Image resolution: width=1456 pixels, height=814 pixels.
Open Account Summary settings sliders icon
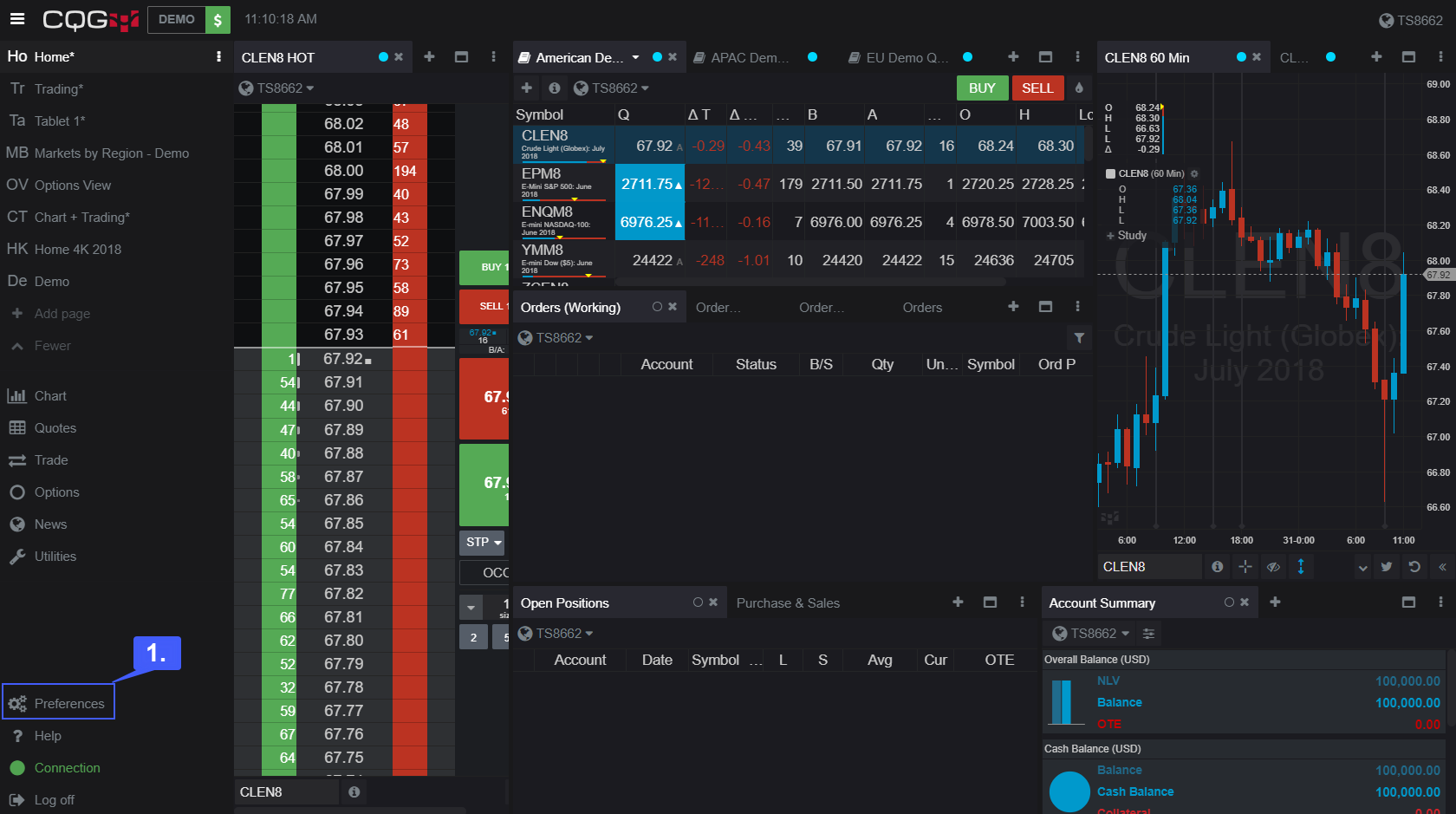(1148, 634)
